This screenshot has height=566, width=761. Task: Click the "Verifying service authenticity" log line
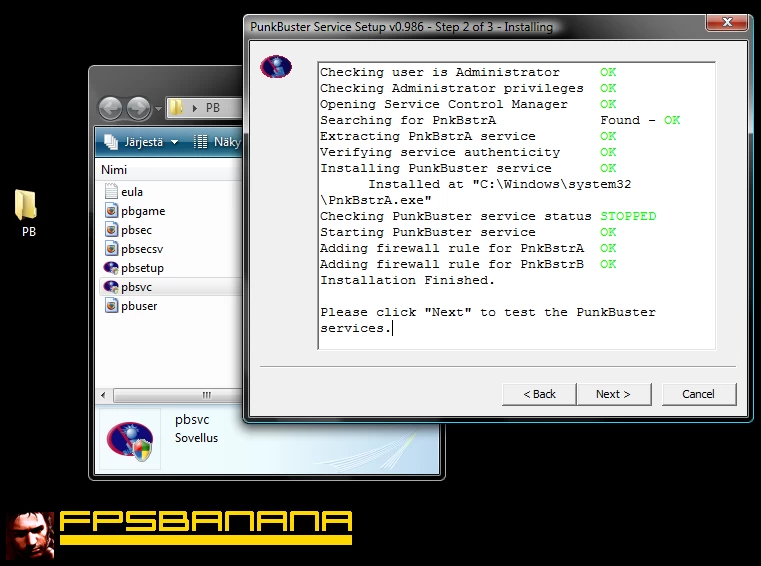pos(440,152)
